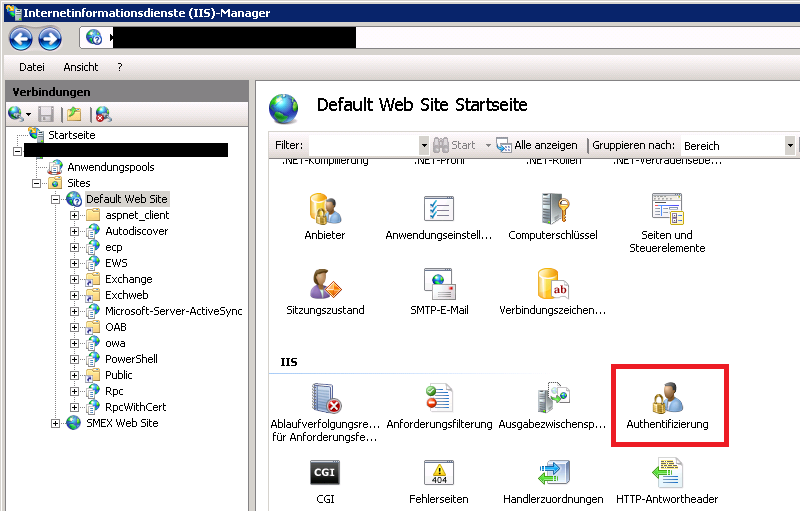Open the Handlerzuordnungen icon
This screenshot has width=800, height=511.
tap(552, 474)
